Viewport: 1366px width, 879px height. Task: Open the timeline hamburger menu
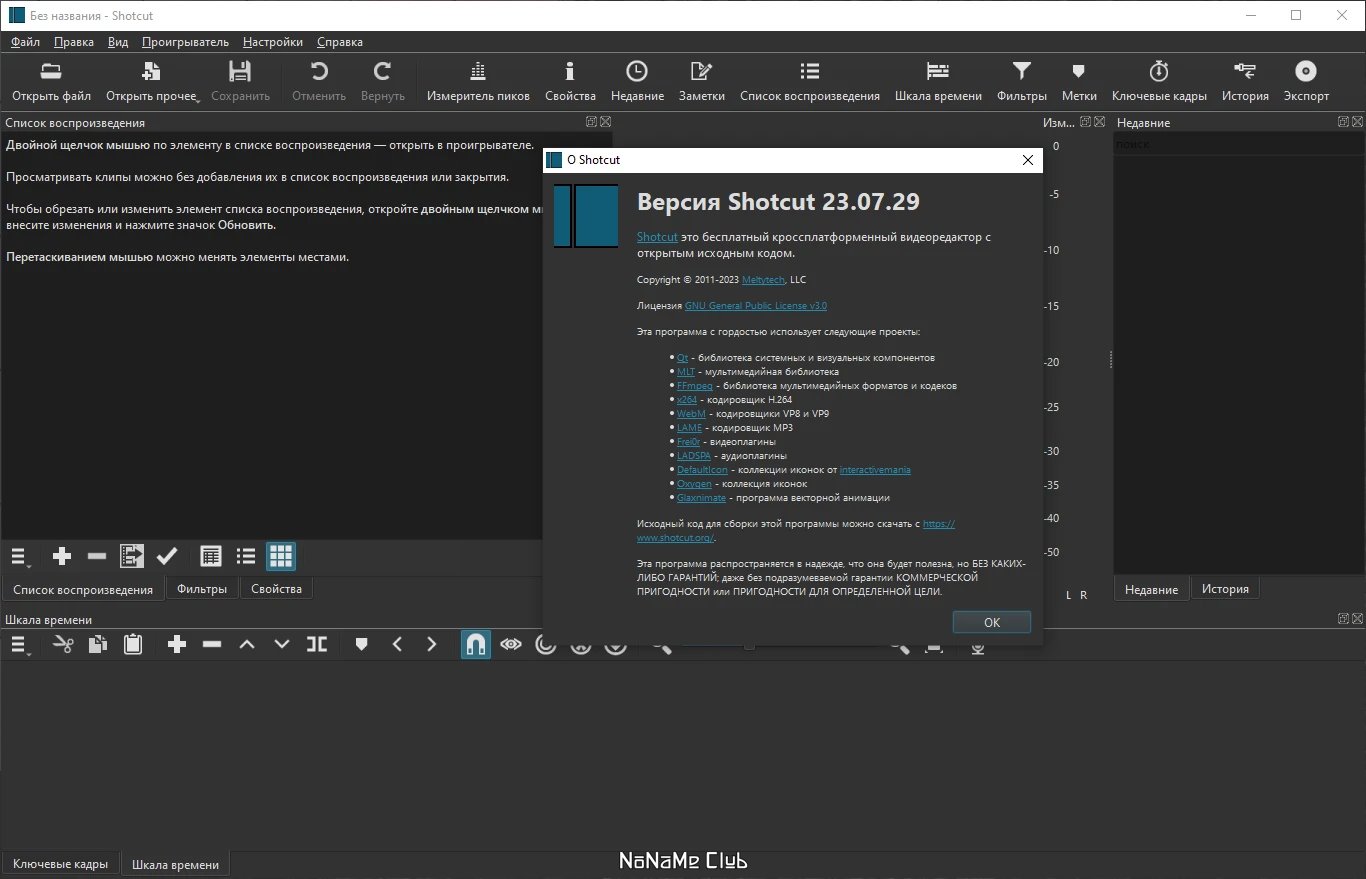20,646
